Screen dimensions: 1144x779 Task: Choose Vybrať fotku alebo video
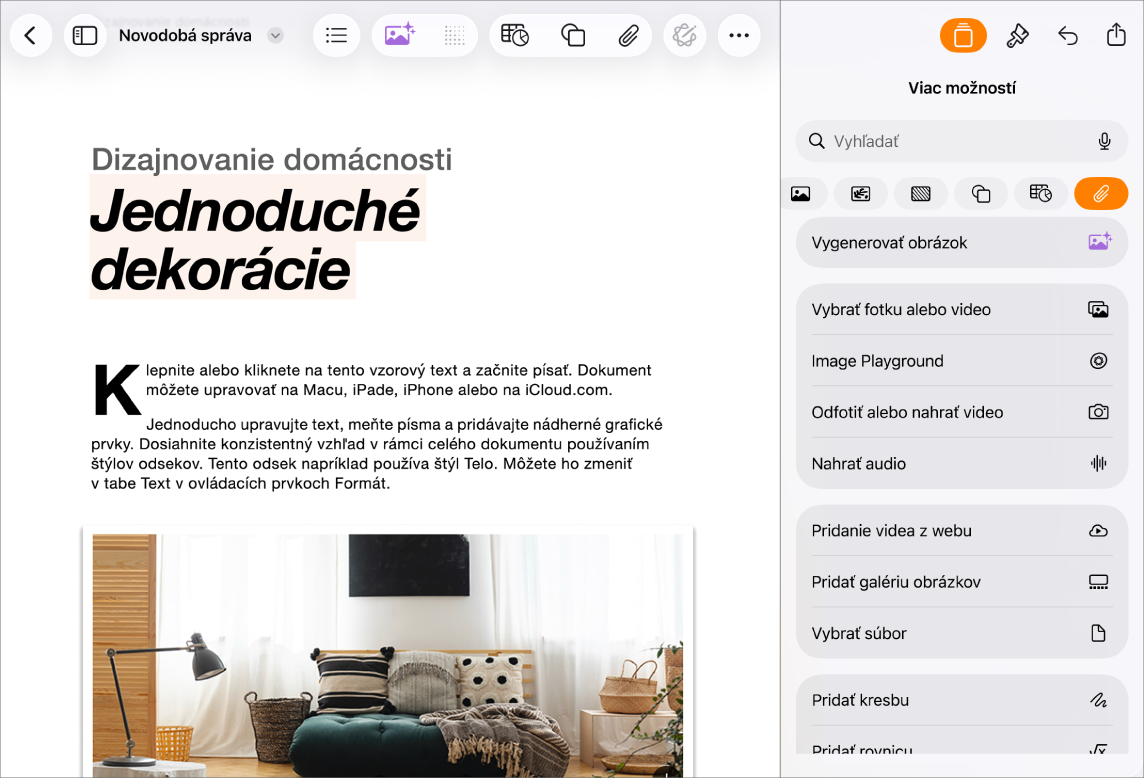(x=962, y=309)
